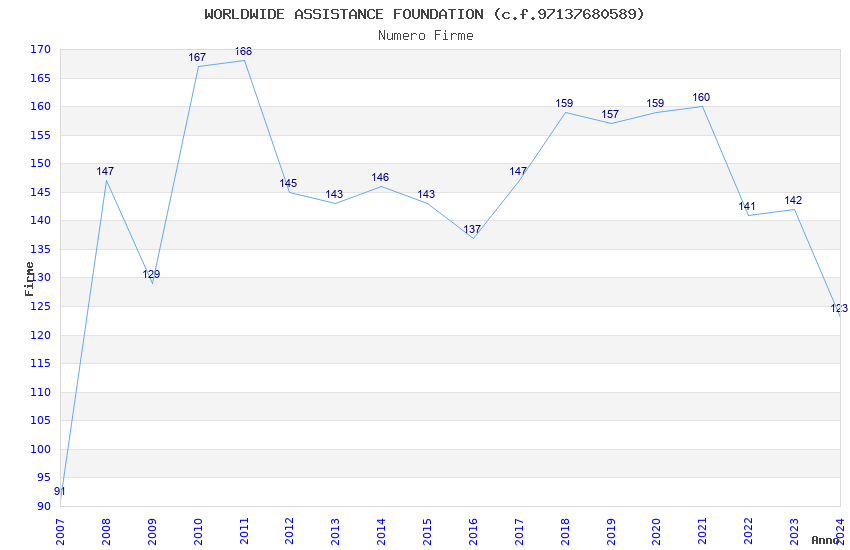Screen dimensions: 850x550
Task: Click the 2014 year tick on x-axis
Action: point(382,532)
